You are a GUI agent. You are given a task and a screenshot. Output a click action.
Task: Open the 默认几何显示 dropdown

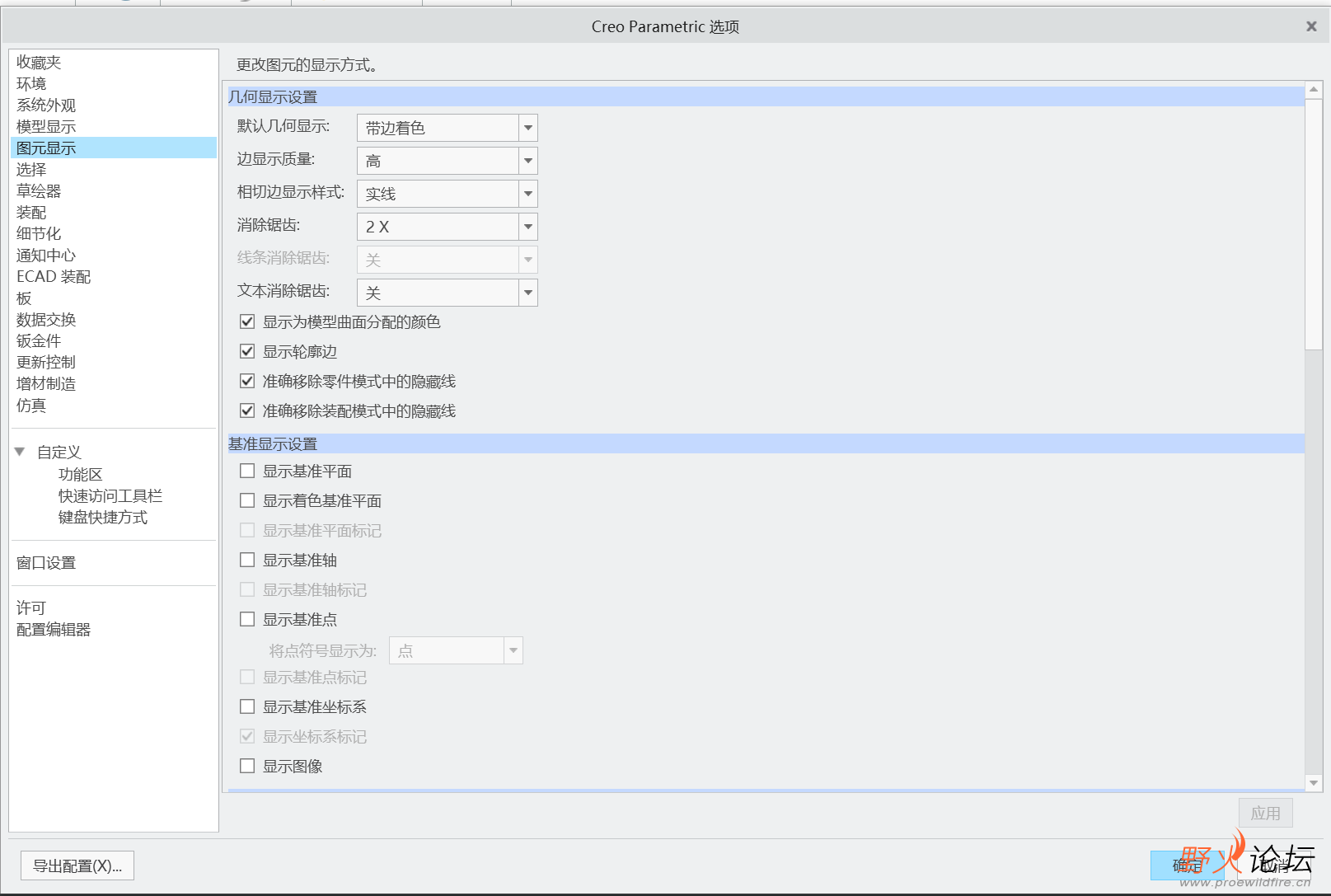pos(528,128)
